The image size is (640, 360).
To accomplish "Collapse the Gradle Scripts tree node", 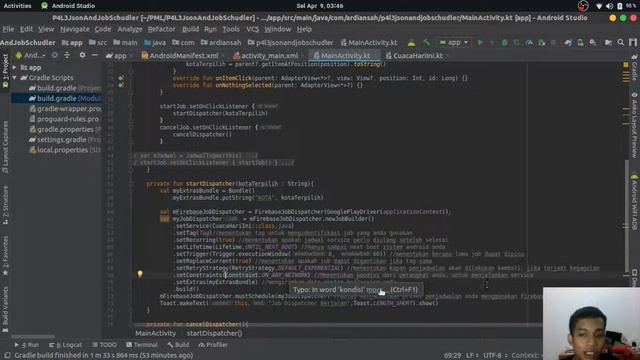I will click(x=15, y=78).
